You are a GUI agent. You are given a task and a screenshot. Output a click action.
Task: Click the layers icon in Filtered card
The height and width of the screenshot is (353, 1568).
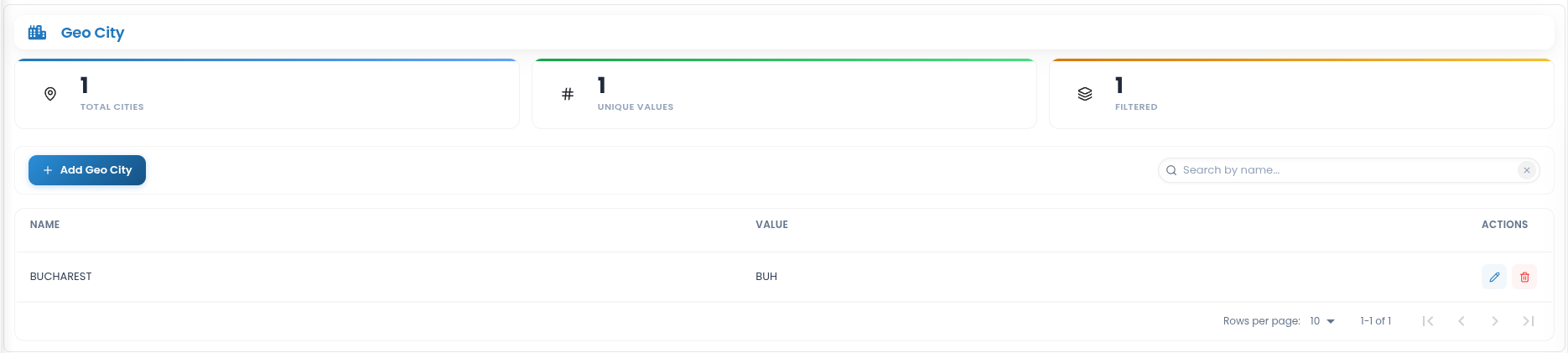1085,94
